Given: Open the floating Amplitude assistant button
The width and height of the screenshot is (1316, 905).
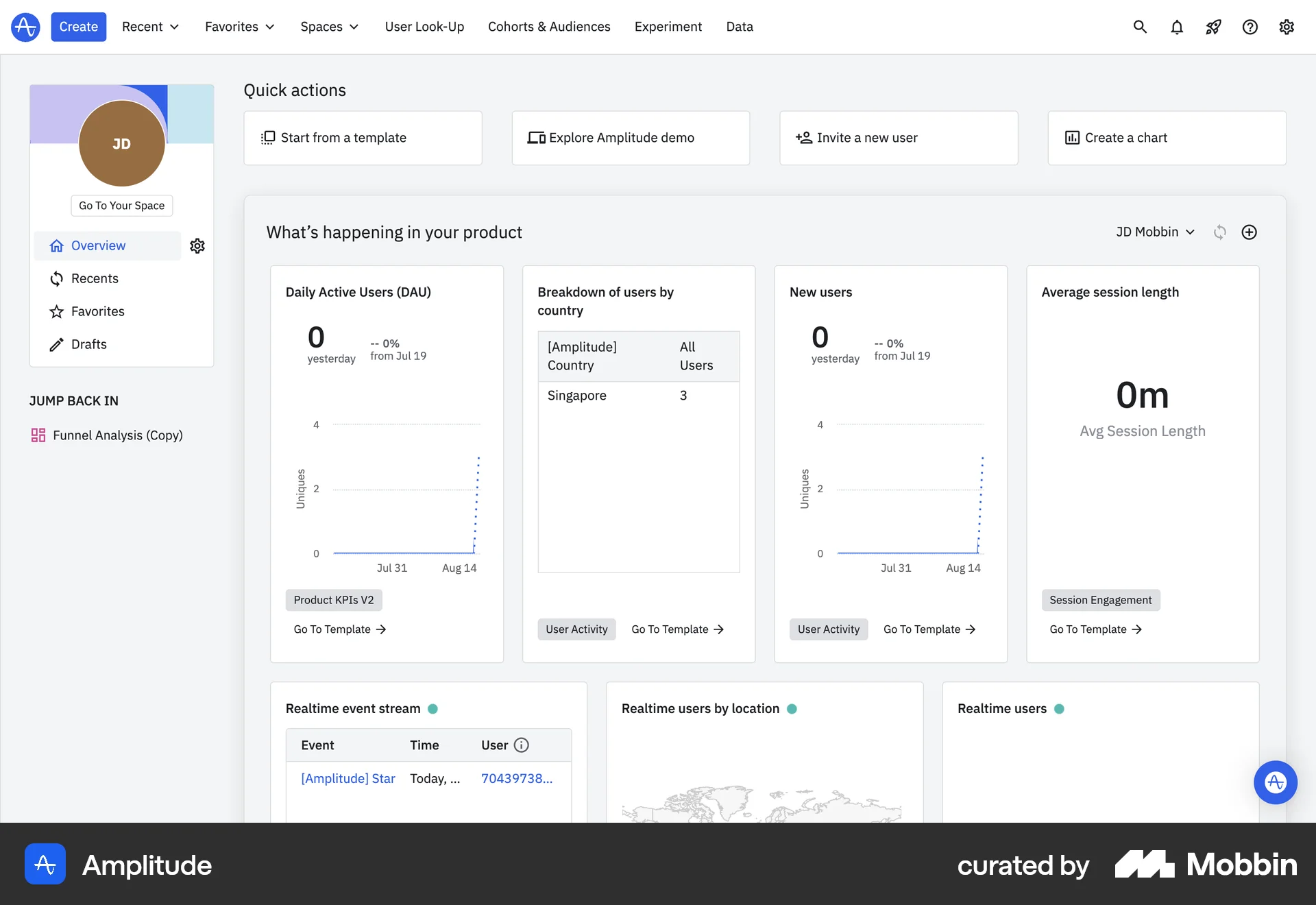Looking at the screenshot, I should coord(1276,782).
